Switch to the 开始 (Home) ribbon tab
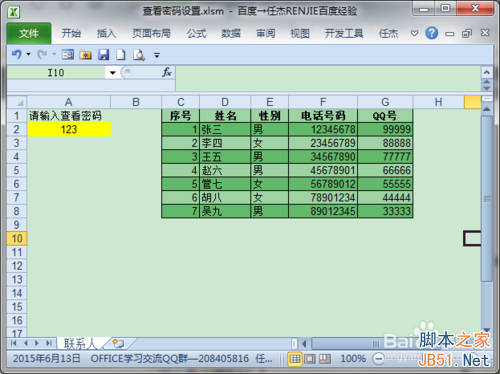This screenshot has height=374, width=500. pyautogui.click(x=71, y=33)
